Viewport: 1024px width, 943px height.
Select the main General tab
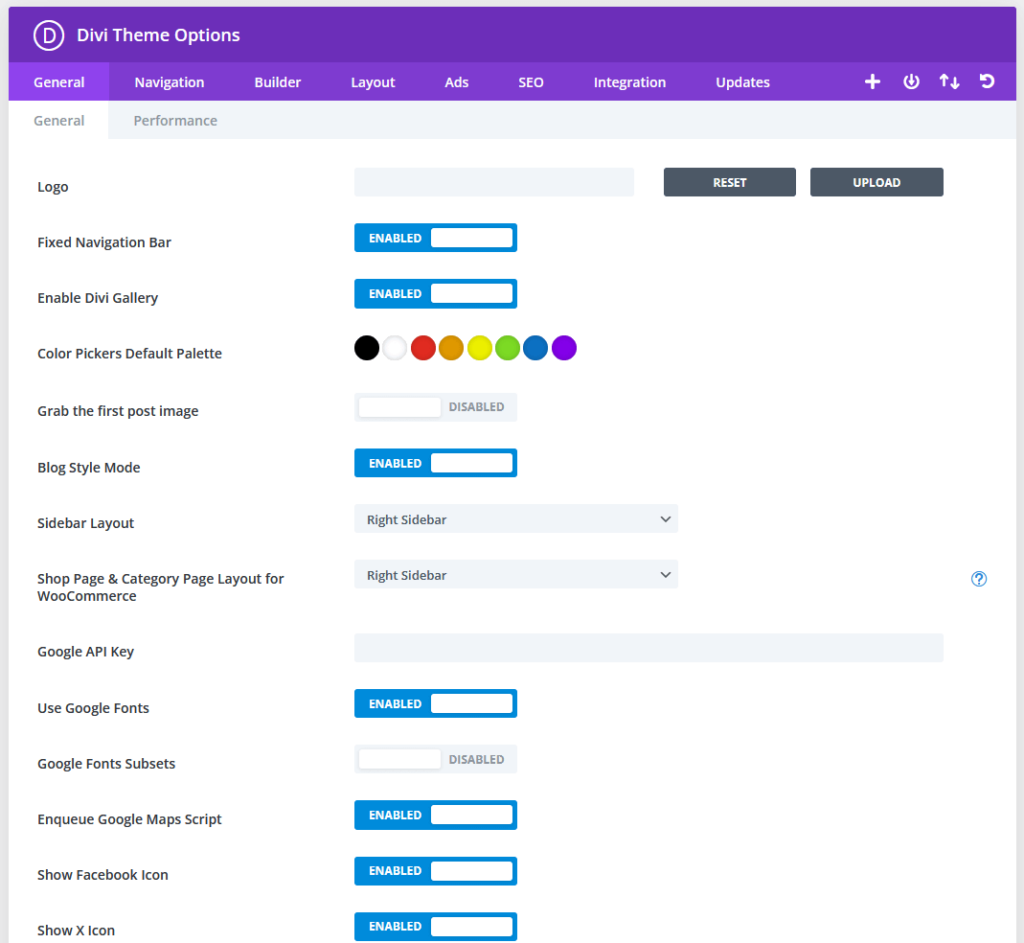point(59,82)
